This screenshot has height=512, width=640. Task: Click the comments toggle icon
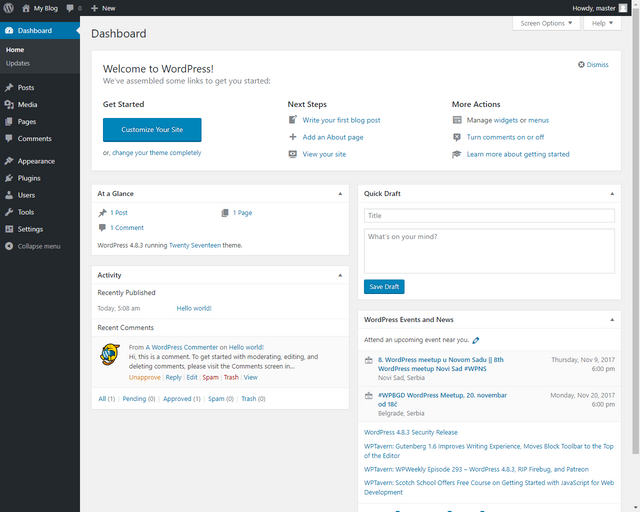457,137
